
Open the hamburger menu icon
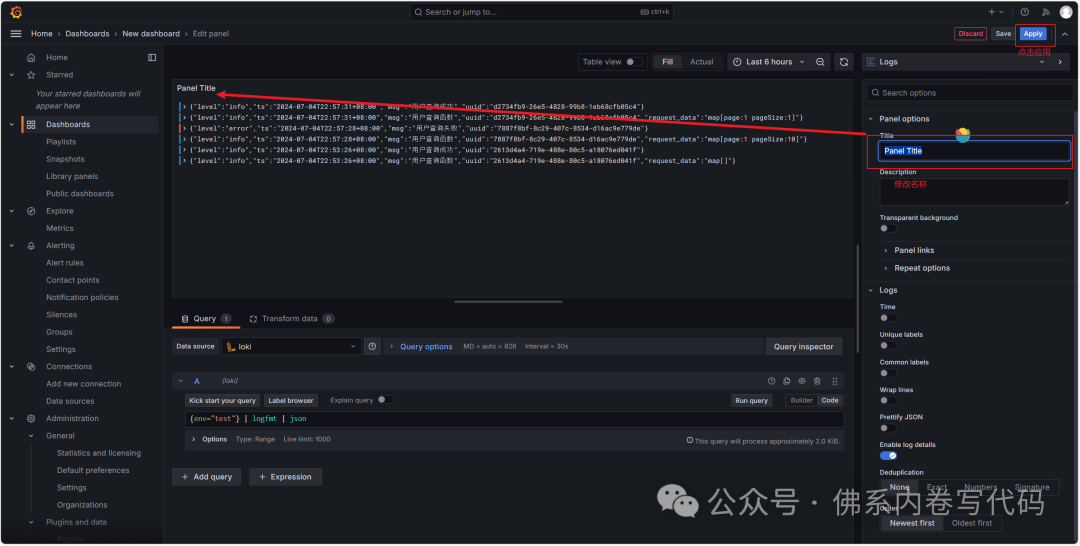[16, 34]
